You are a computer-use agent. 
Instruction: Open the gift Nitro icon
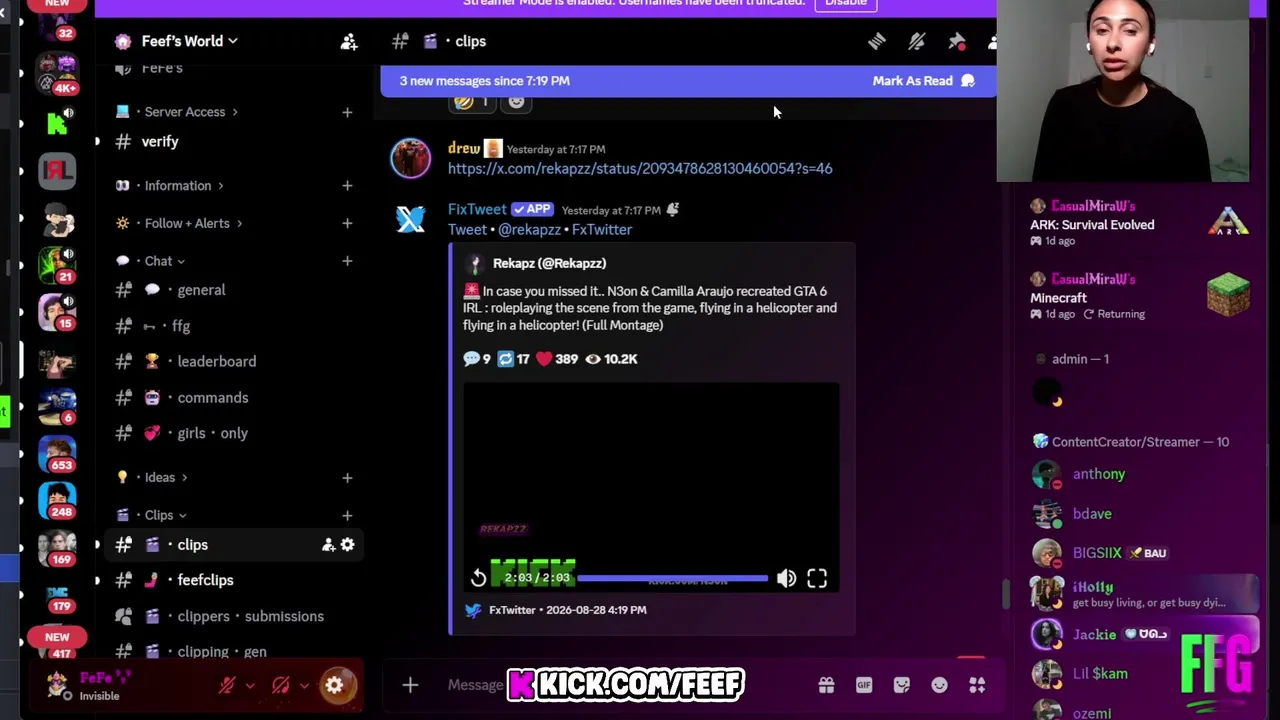(x=826, y=685)
